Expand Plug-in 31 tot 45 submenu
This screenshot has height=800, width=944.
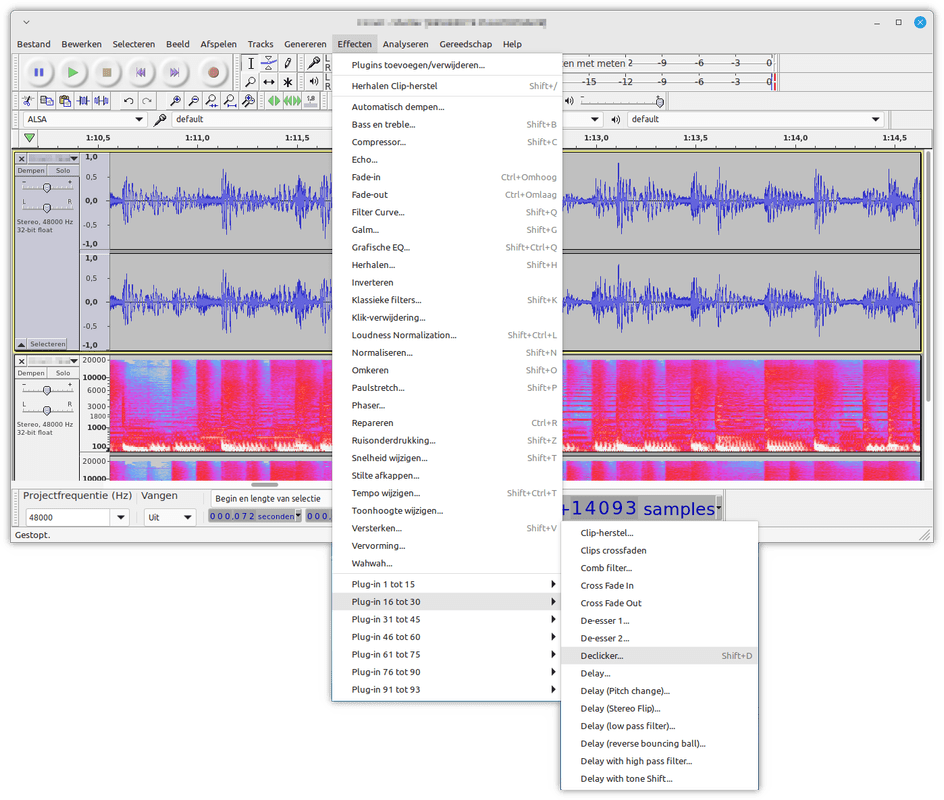point(447,619)
